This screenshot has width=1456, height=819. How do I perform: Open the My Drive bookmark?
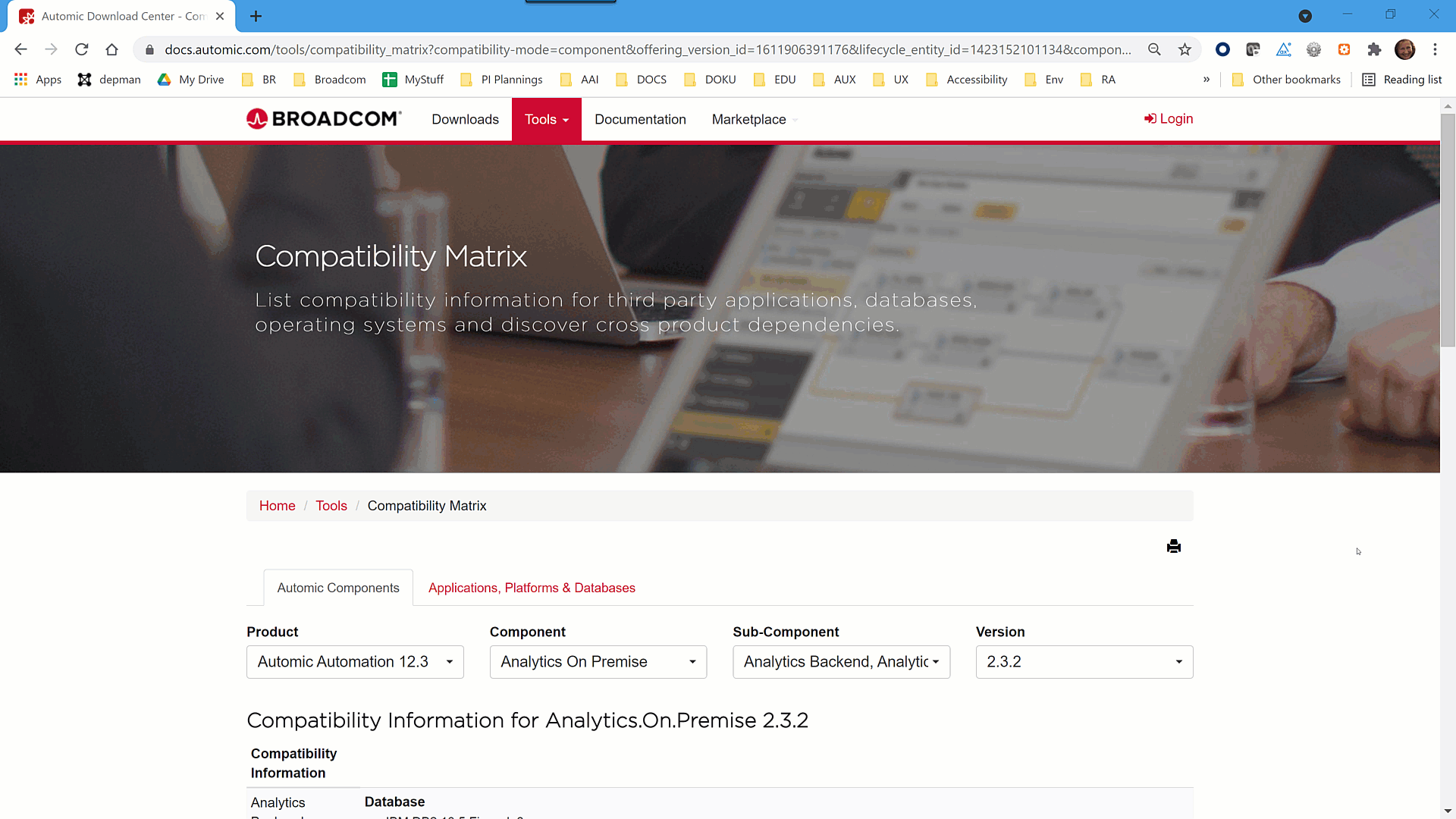pyautogui.click(x=190, y=79)
